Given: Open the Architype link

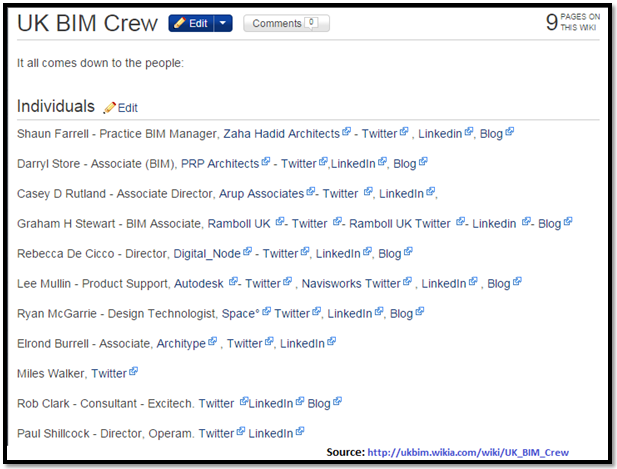Looking at the screenshot, I should (181, 343).
